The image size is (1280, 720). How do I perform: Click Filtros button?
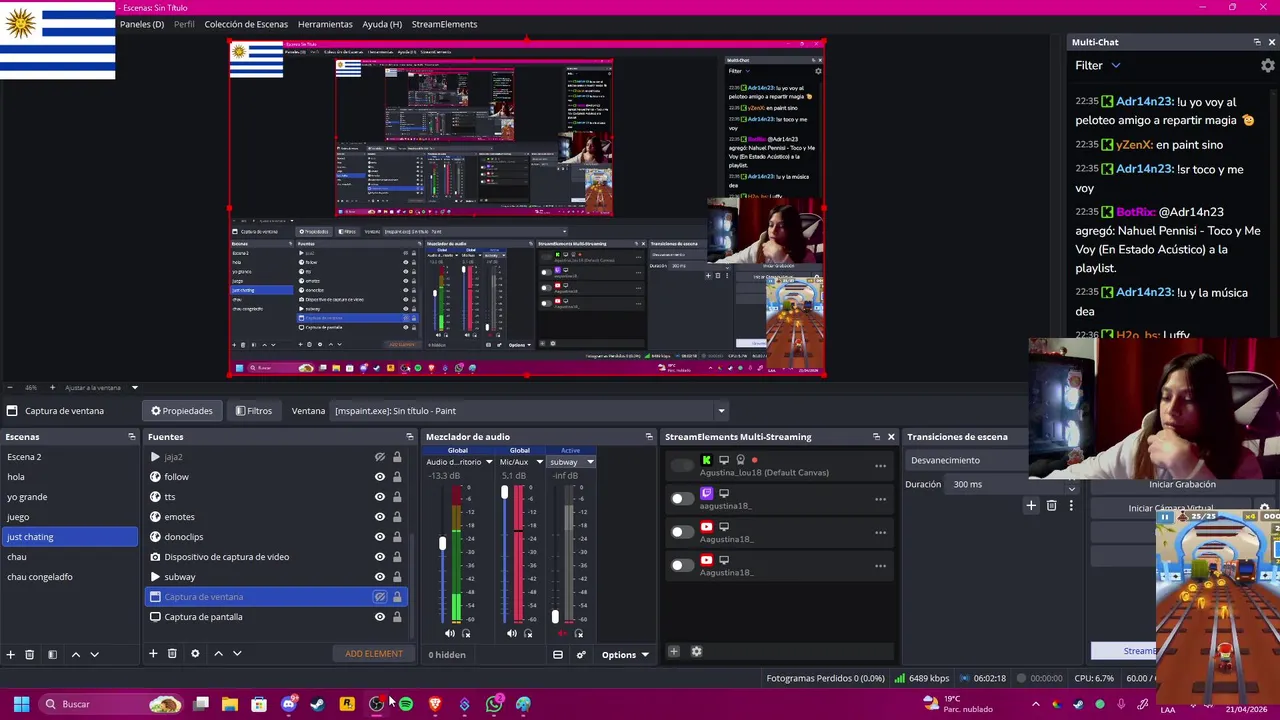pos(253,411)
